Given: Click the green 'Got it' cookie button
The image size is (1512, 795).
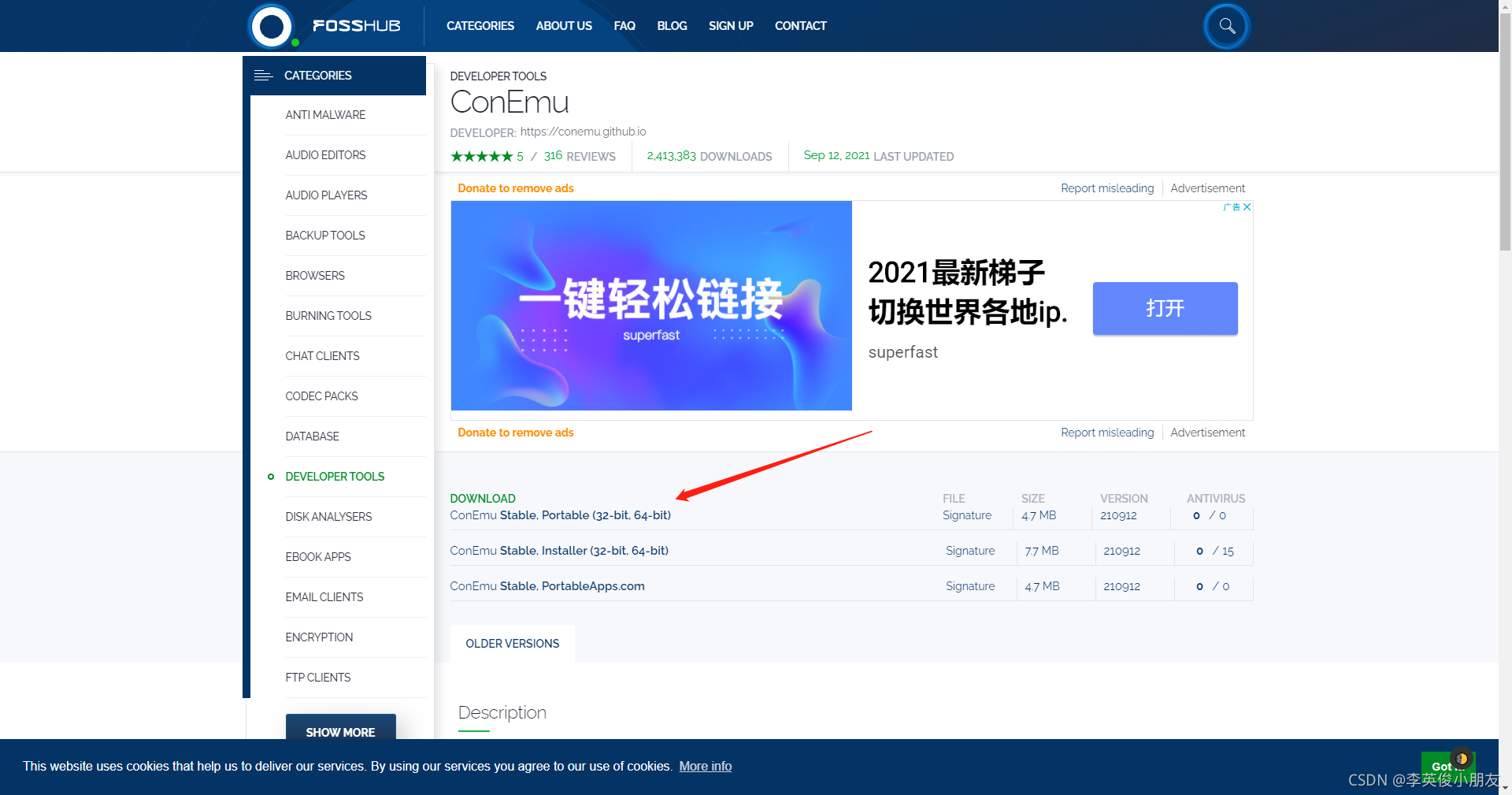Looking at the screenshot, I should click(x=1447, y=766).
